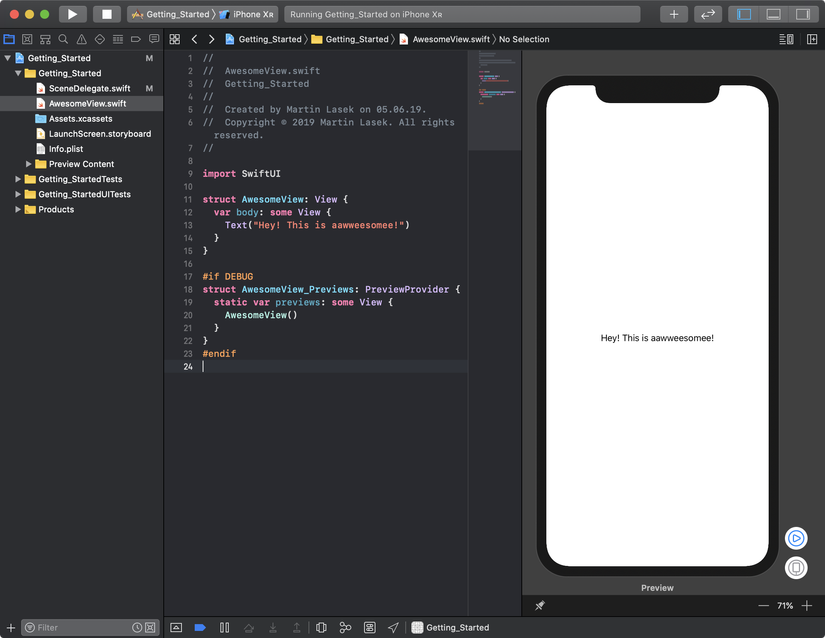The image size is (825, 638).
Task: Click the preview on device button
Action: 796,568
